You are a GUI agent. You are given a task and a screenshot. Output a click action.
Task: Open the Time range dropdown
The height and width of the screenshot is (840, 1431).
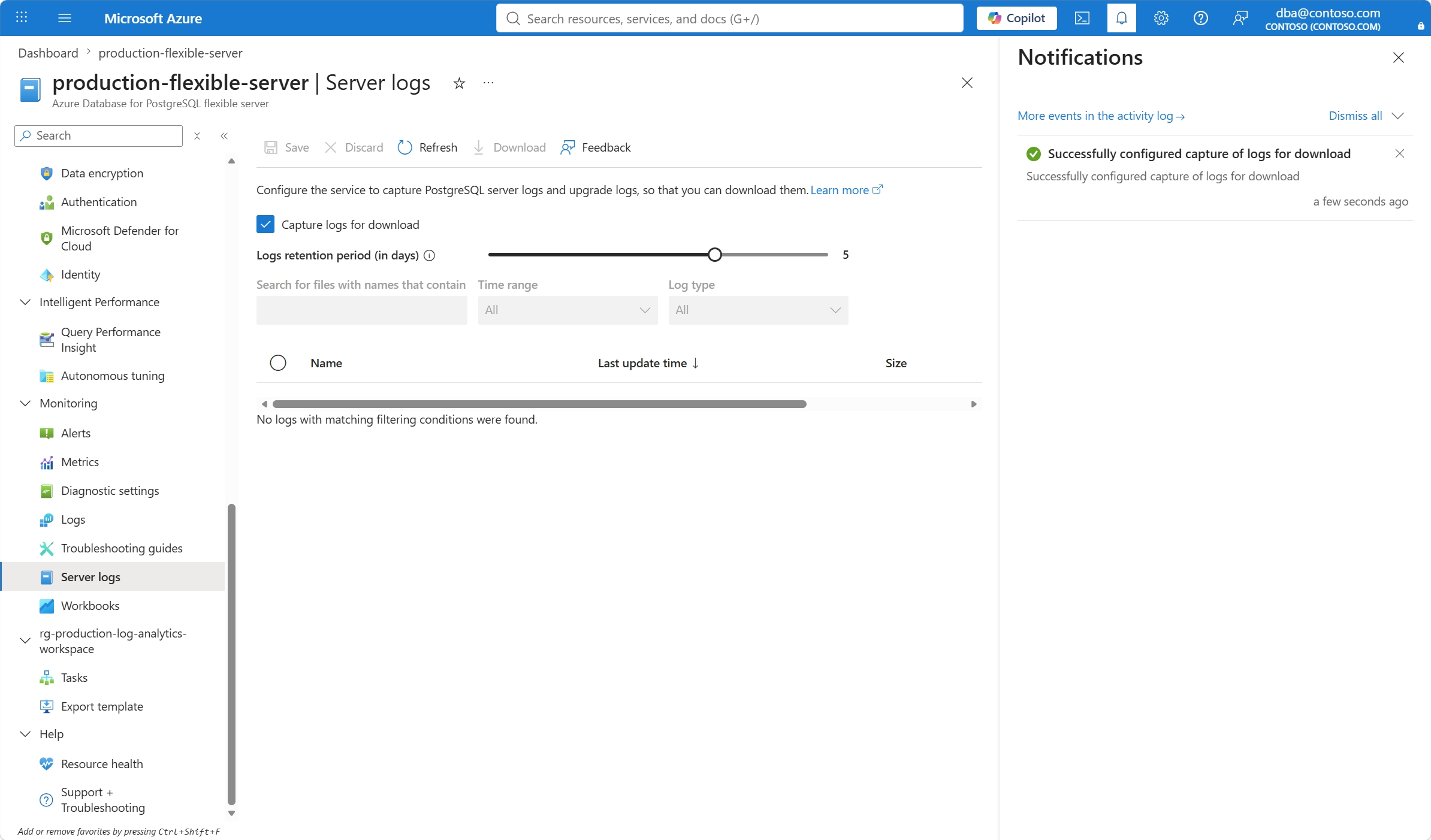[x=567, y=310]
